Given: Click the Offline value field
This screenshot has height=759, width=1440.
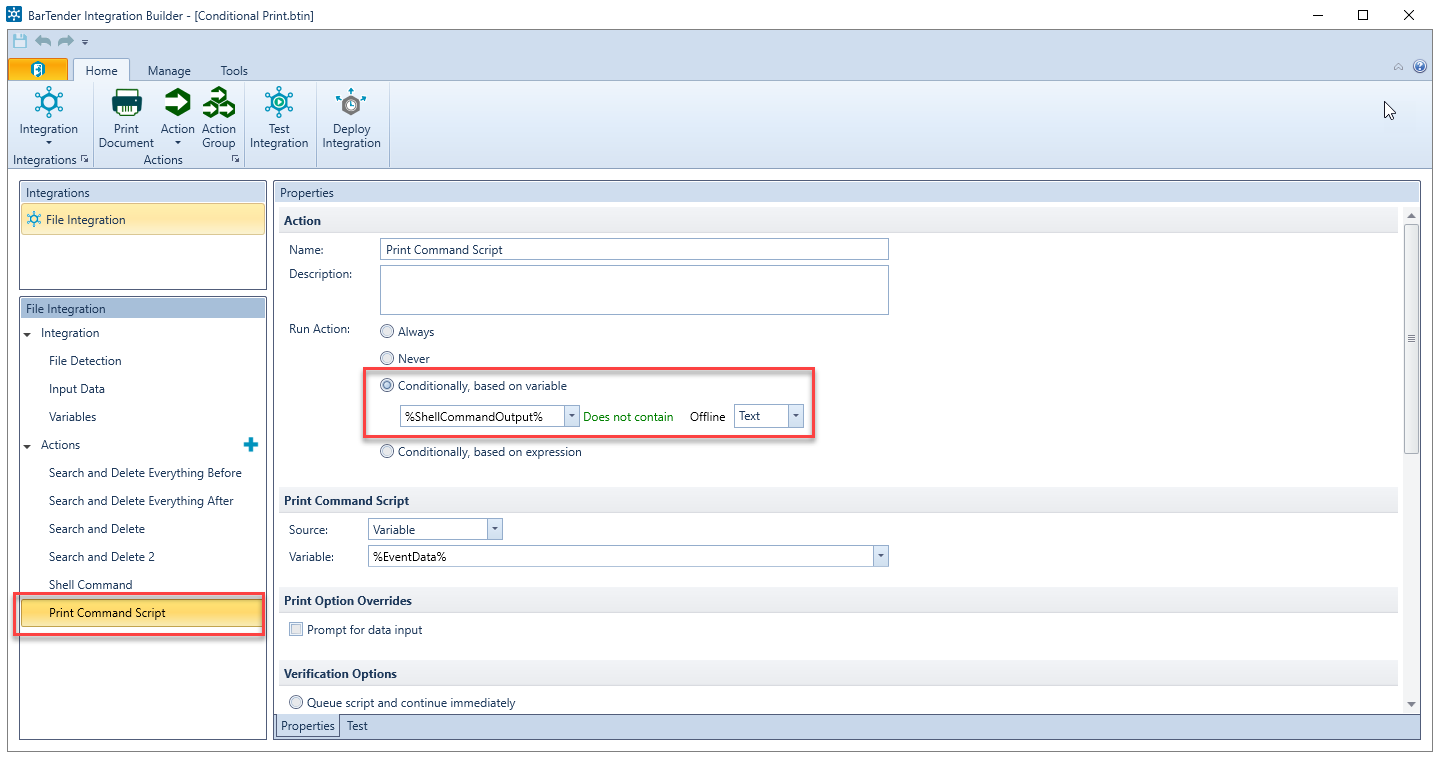Looking at the screenshot, I should [707, 416].
